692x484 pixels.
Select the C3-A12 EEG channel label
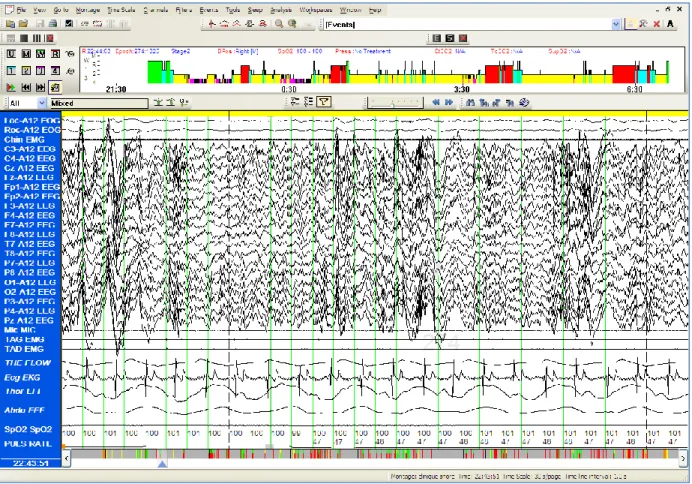tap(30, 149)
